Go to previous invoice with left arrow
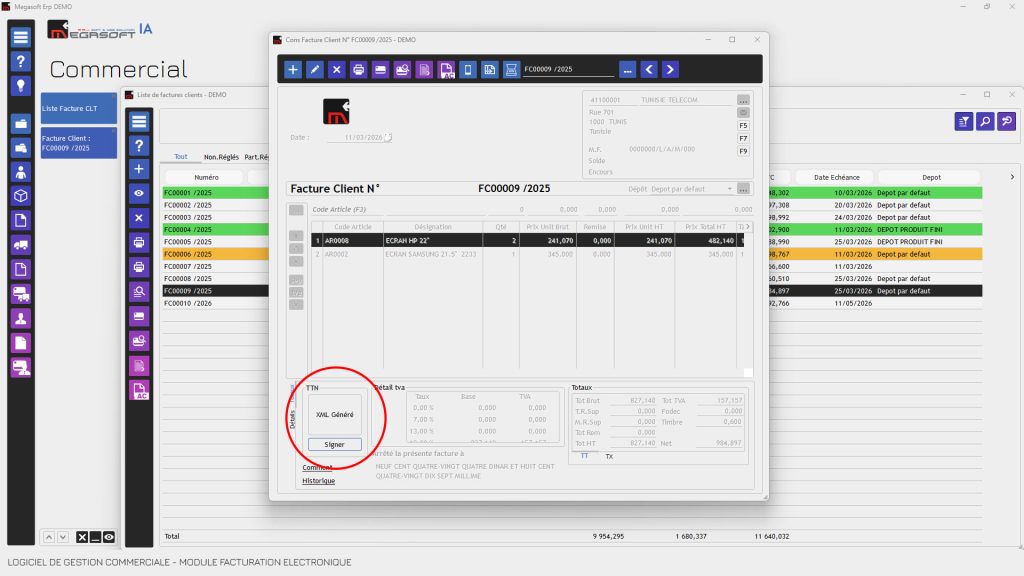The height and width of the screenshot is (576, 1024). pos(648,69)
